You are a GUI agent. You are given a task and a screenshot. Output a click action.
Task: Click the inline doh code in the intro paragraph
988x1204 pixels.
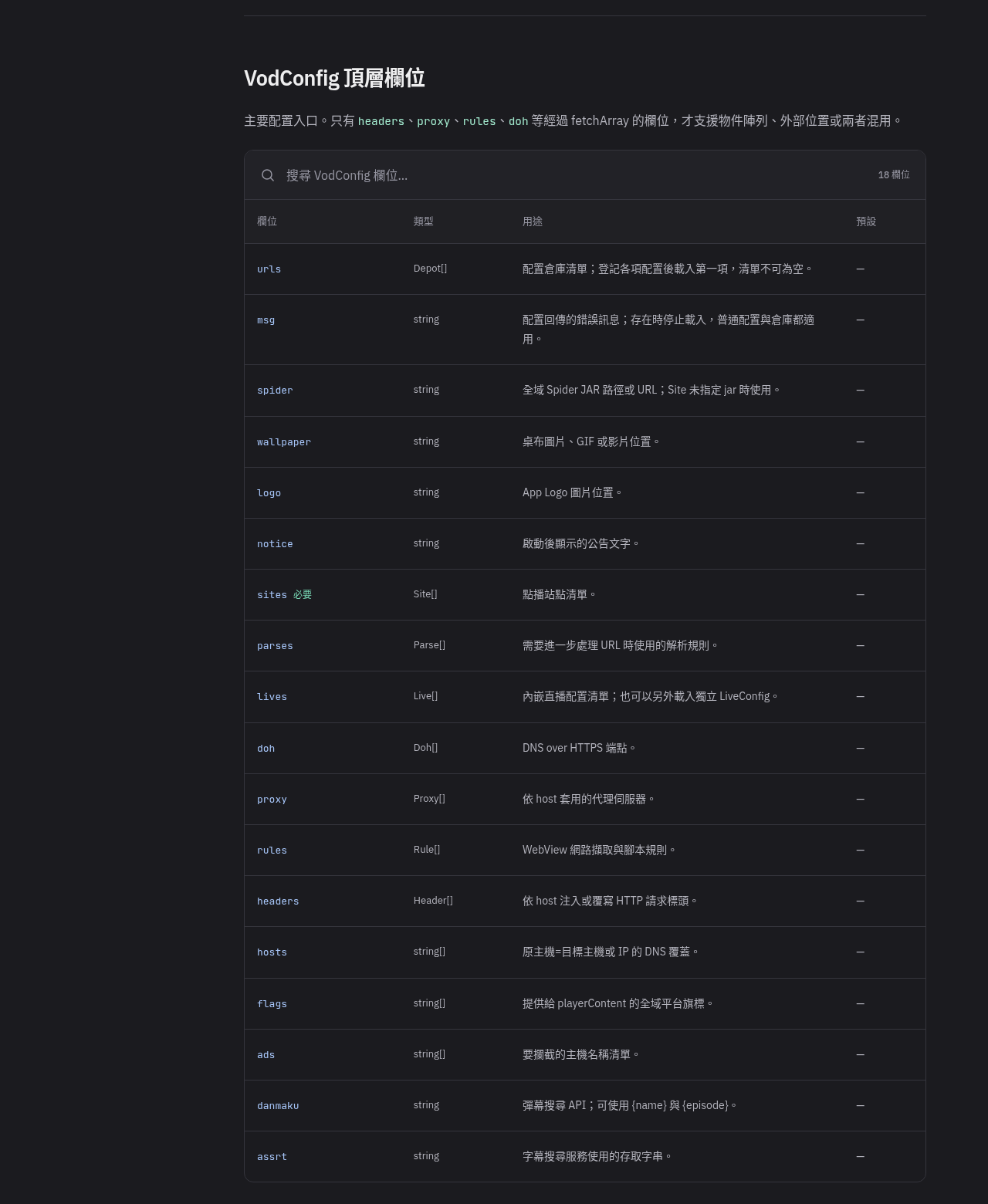[519, 121]
